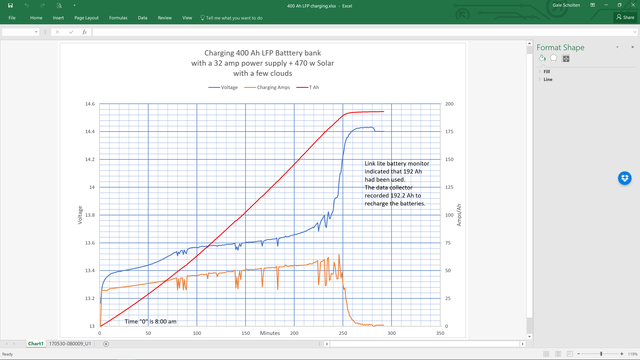Image resolution: width=640 pixels, height=360 pixels.
Task: Click the Save icon in the title bar
Action: point(10,5)
